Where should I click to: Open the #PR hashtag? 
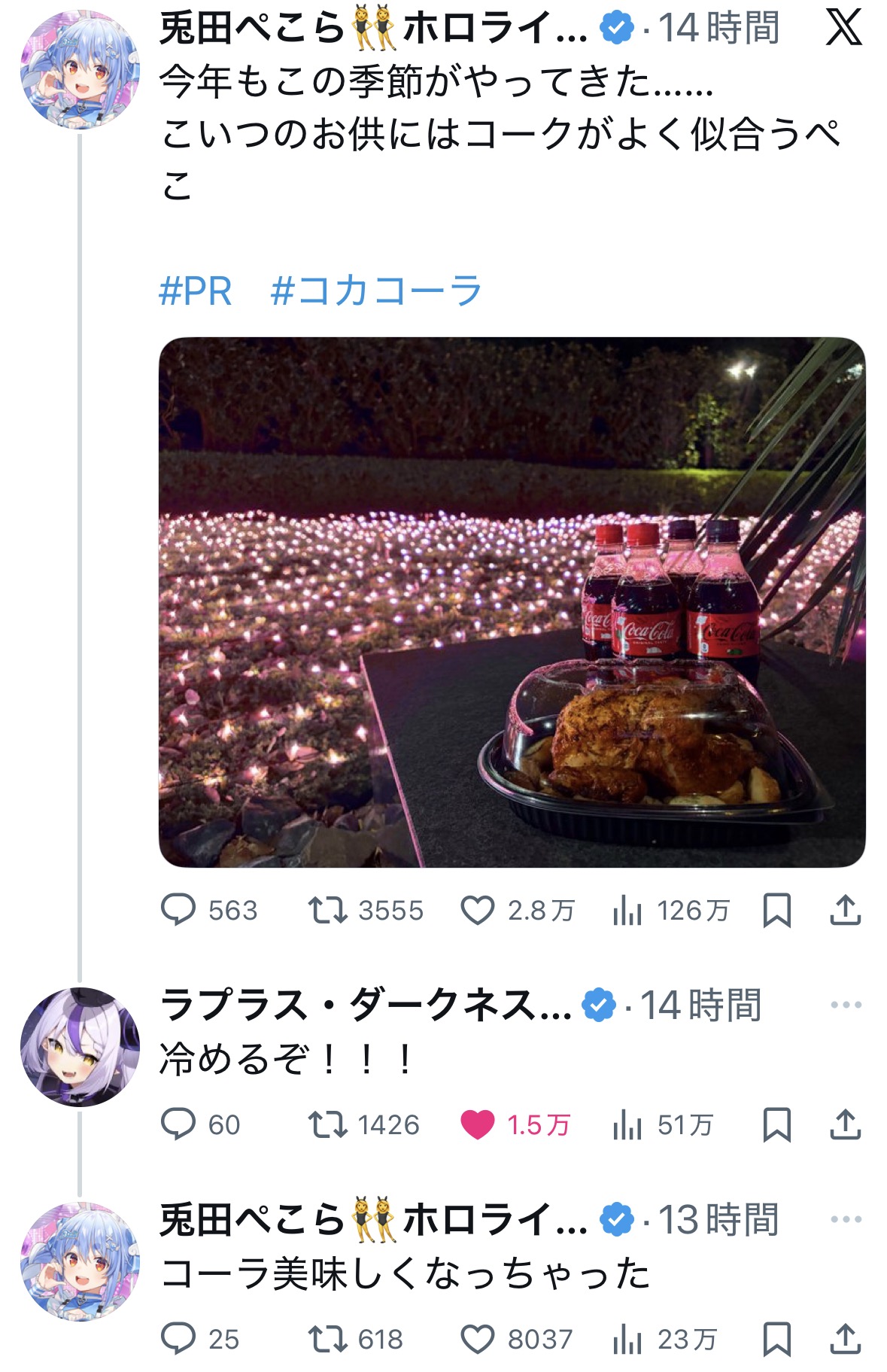tap(196, 291)
